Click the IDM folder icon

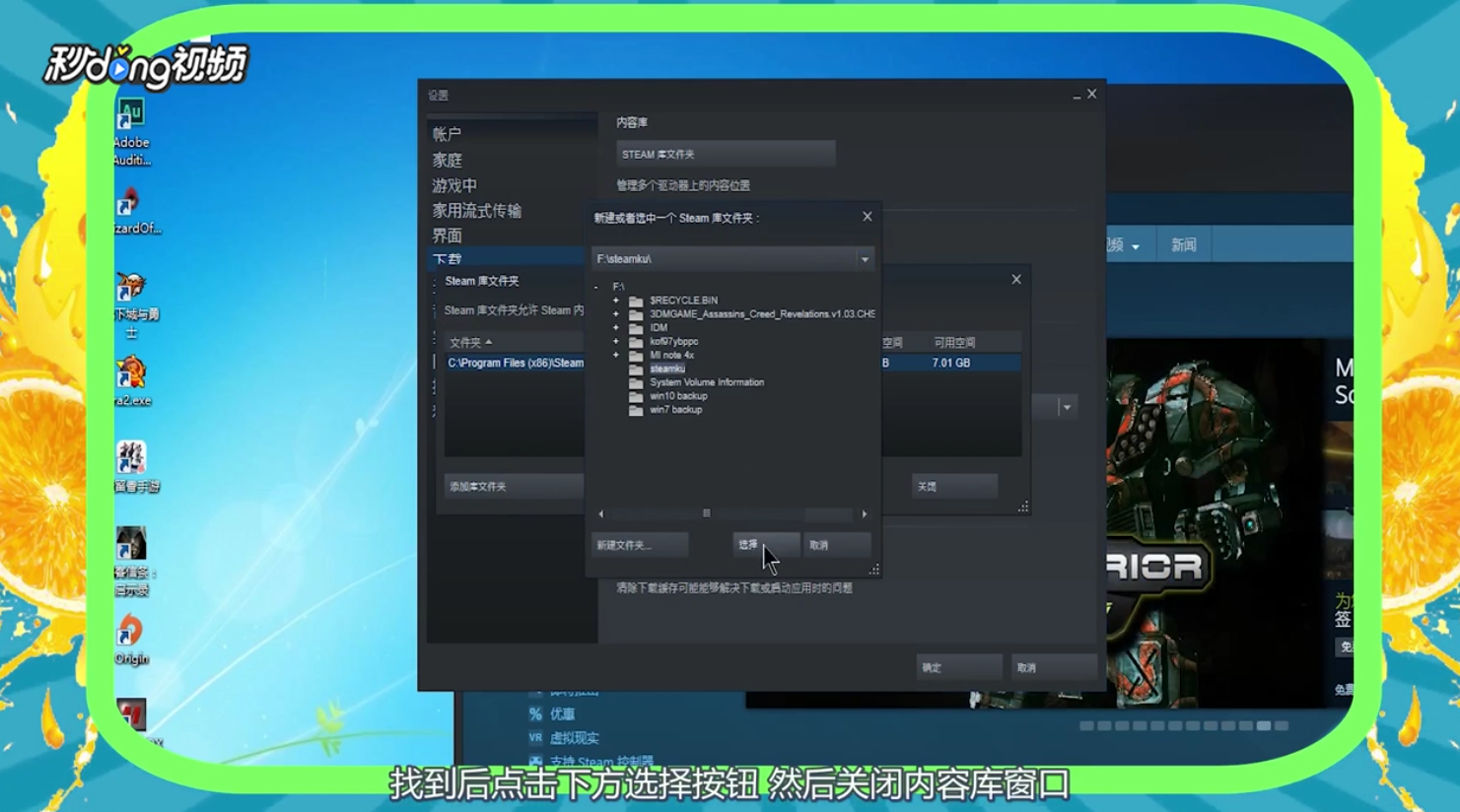[x=636, y=328]
